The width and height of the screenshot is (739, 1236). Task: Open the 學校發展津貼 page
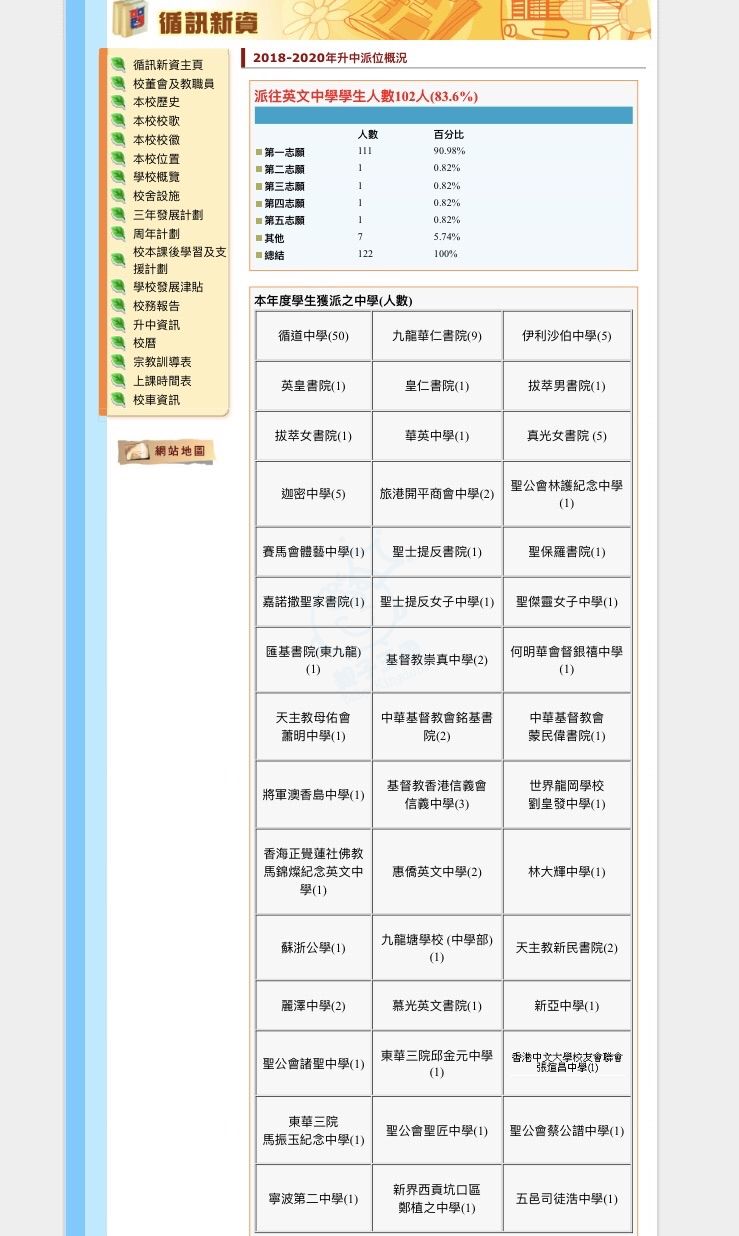tap(167, 287)
